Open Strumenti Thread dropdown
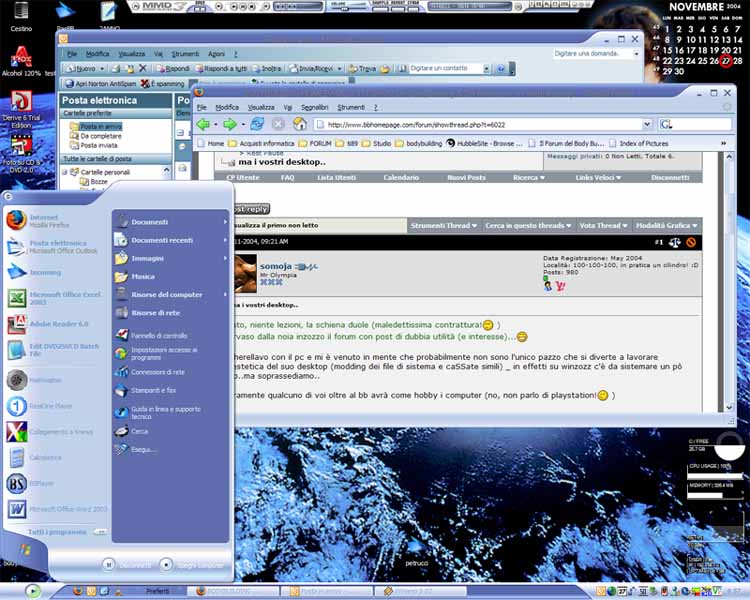The width and height of the screenshot is (750, 600). point(443,225)
